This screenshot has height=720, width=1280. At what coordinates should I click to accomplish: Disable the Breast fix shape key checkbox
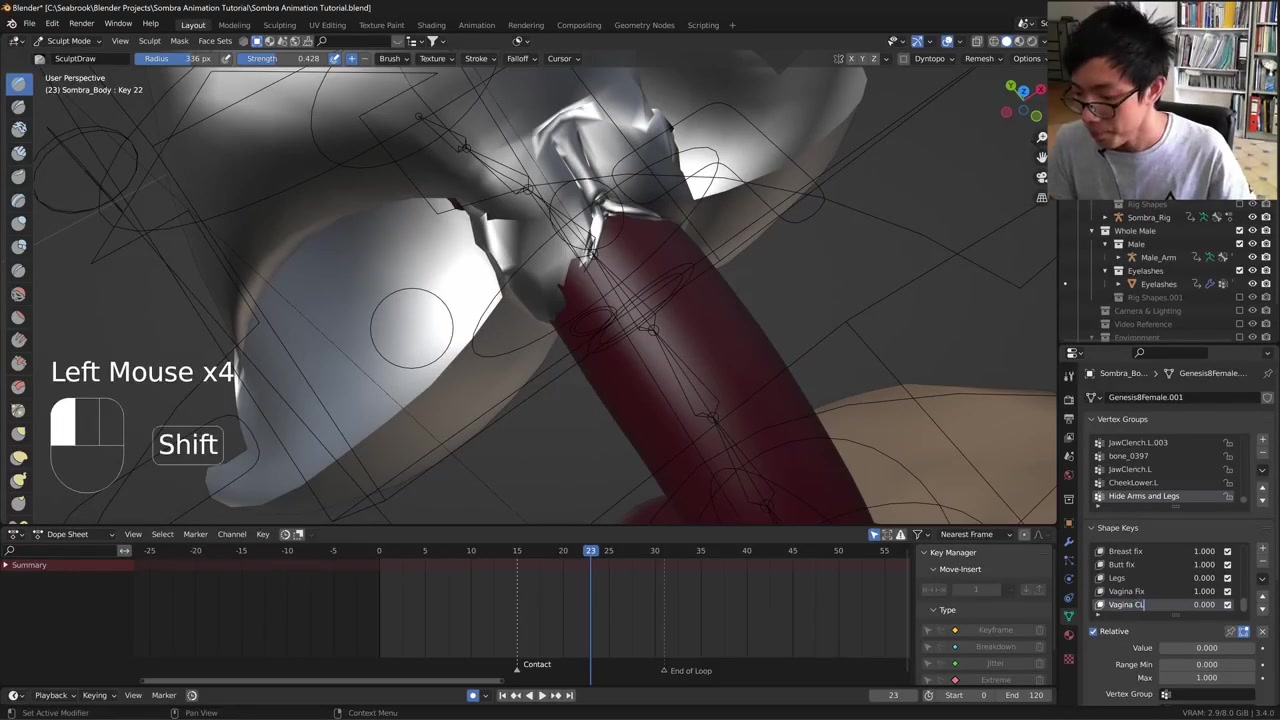(1227, 551)
